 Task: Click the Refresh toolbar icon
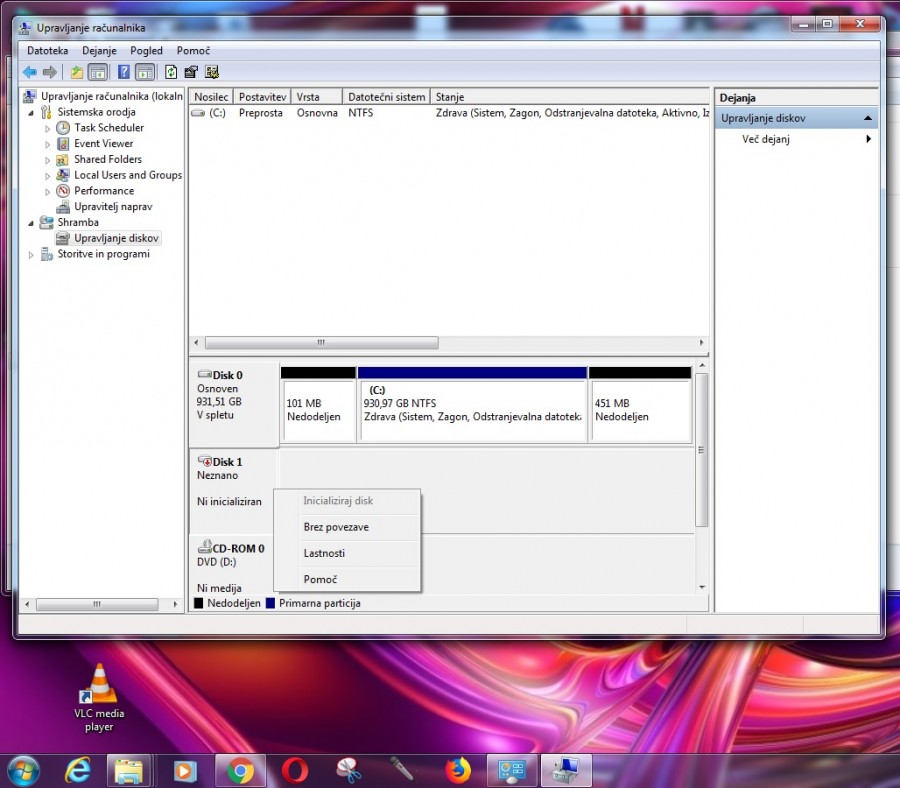[171, 72]
